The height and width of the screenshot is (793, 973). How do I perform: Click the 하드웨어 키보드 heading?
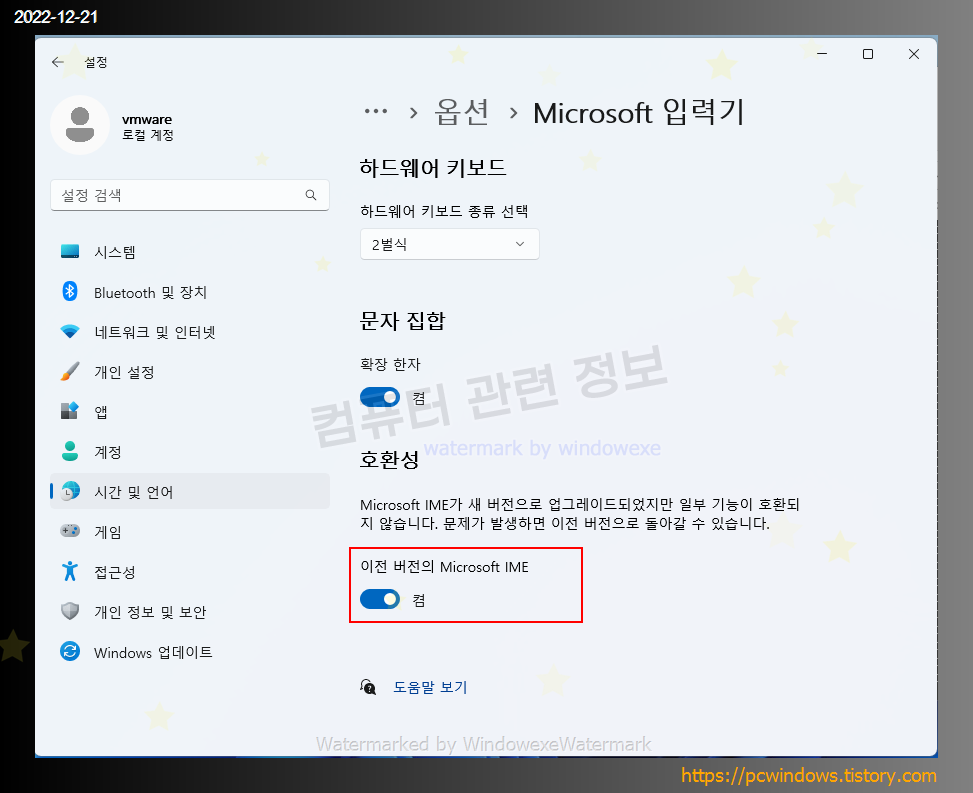[x=433, y=168]
